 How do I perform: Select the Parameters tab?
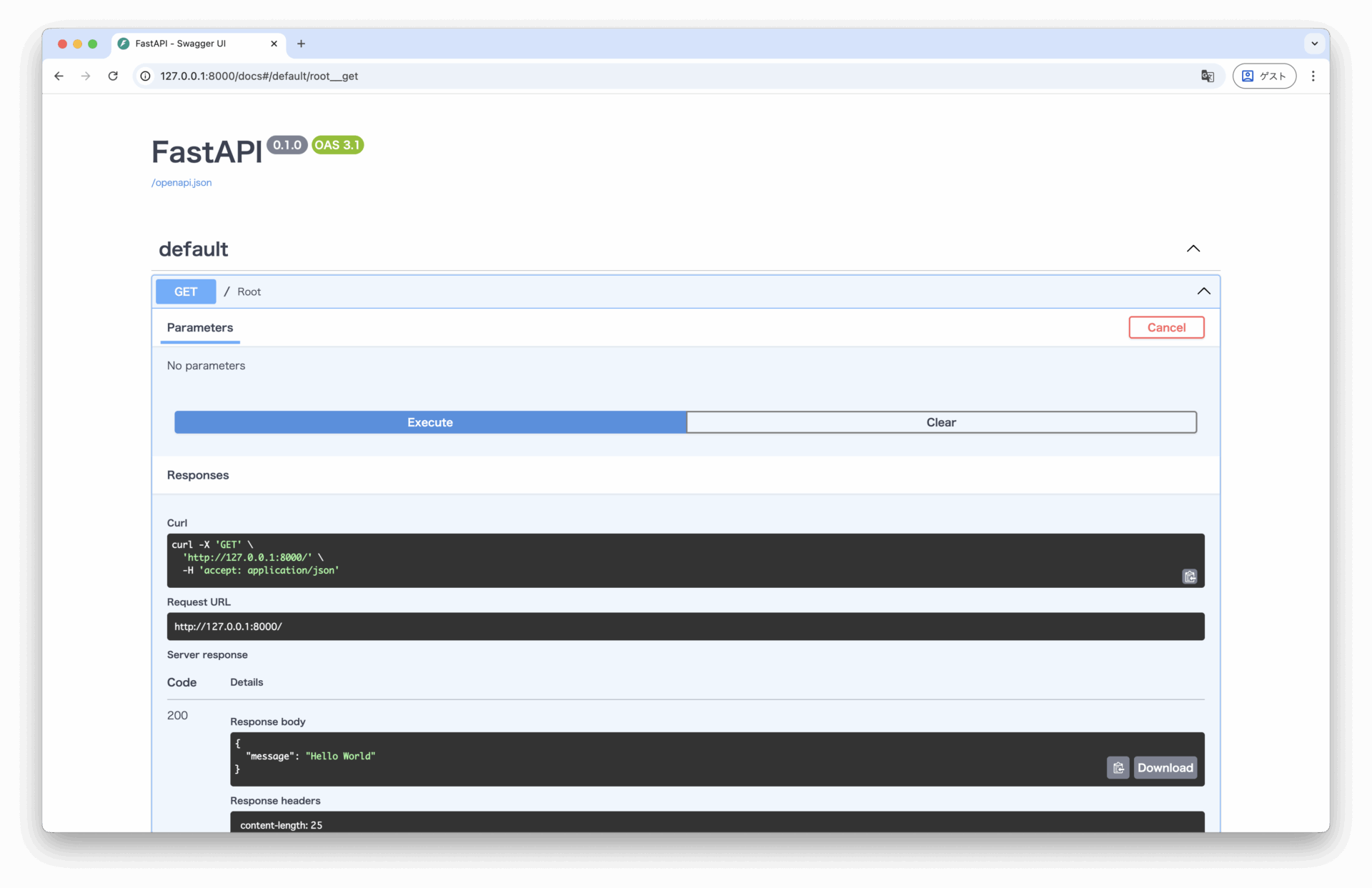(x=199, y=328)
